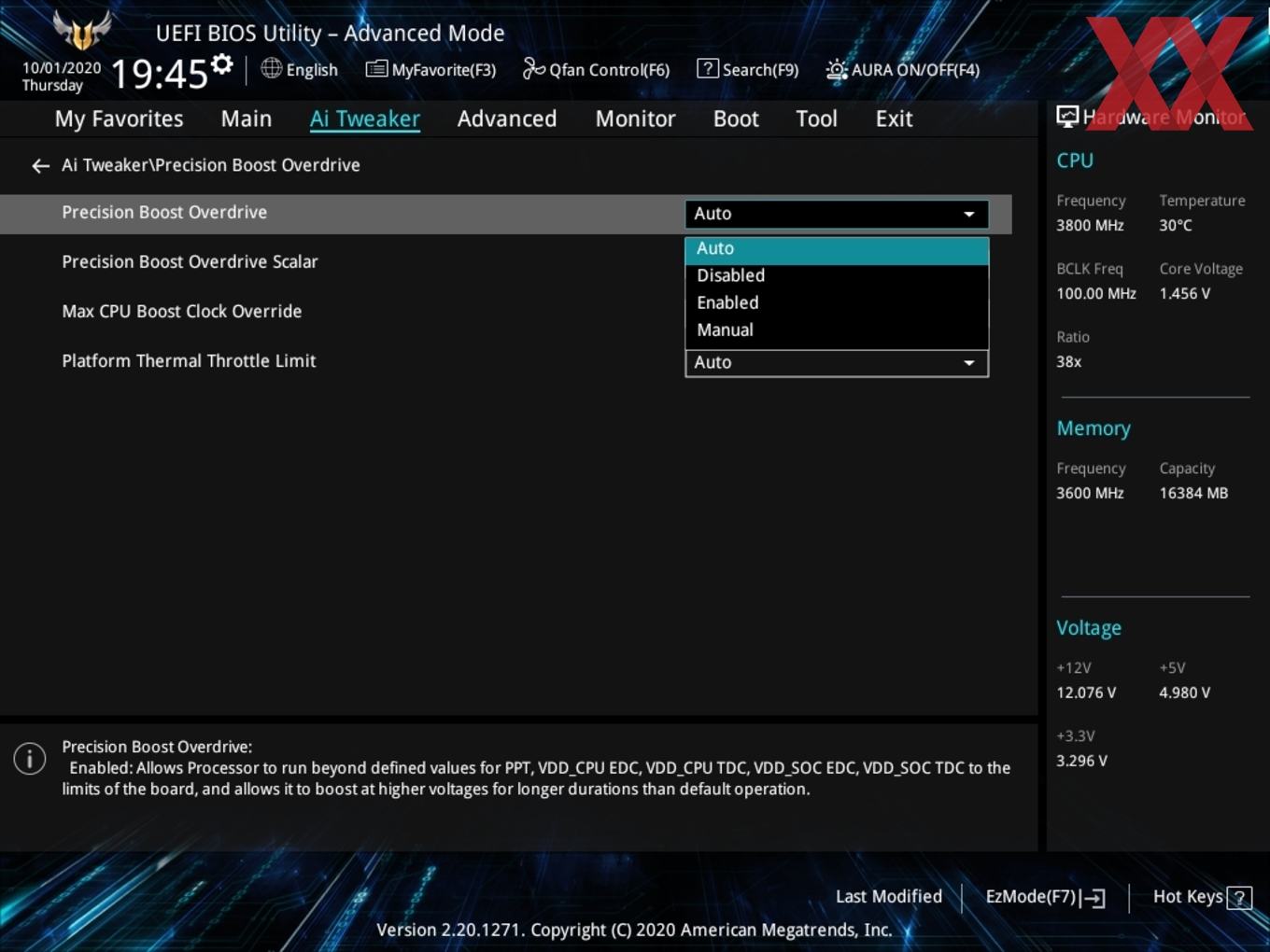1270x952 pixels.
Task: Go to the Advanced tab
Action: pos(507,119)
